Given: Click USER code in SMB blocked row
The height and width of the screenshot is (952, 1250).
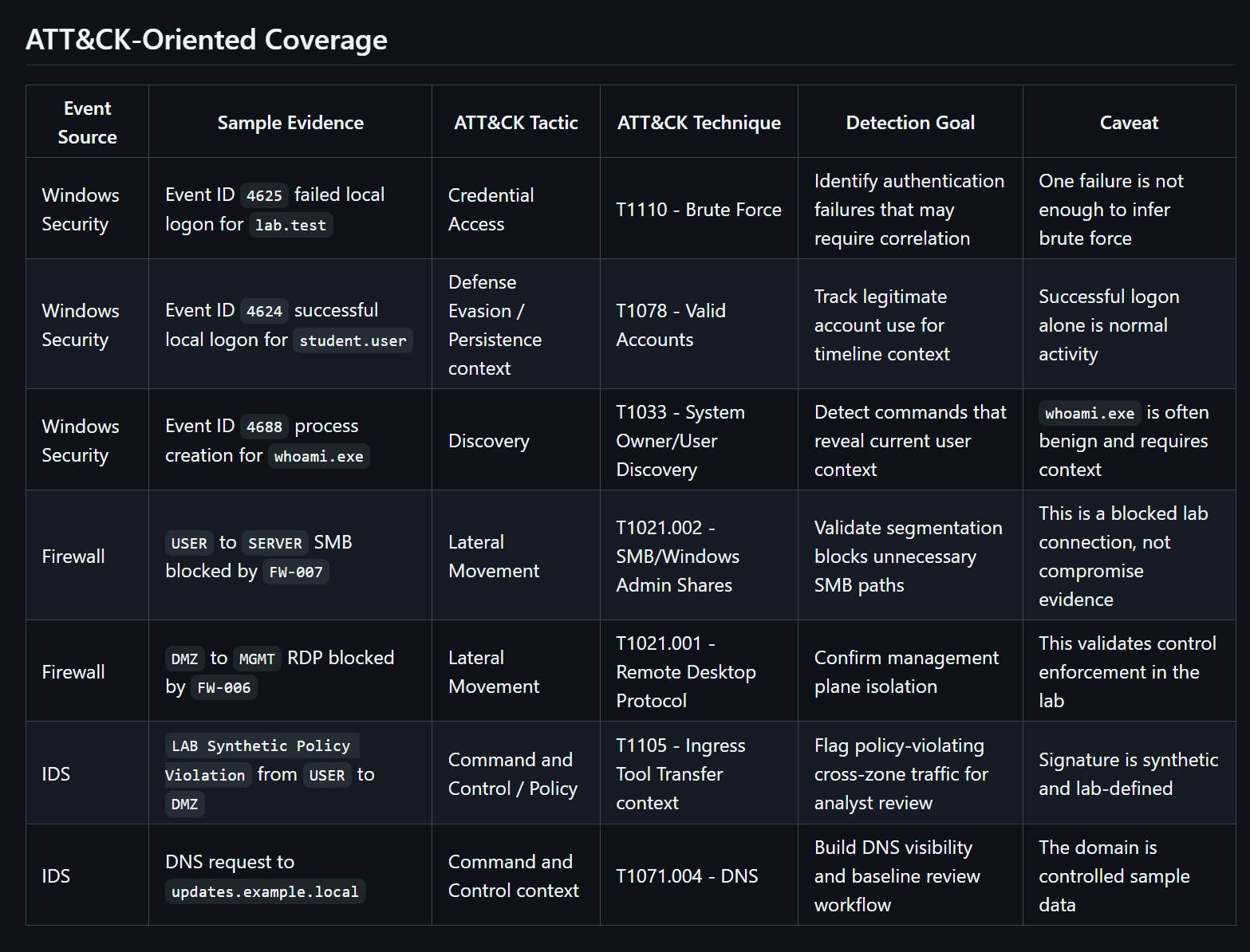Looking at the screenshot, I should point(189,543).
